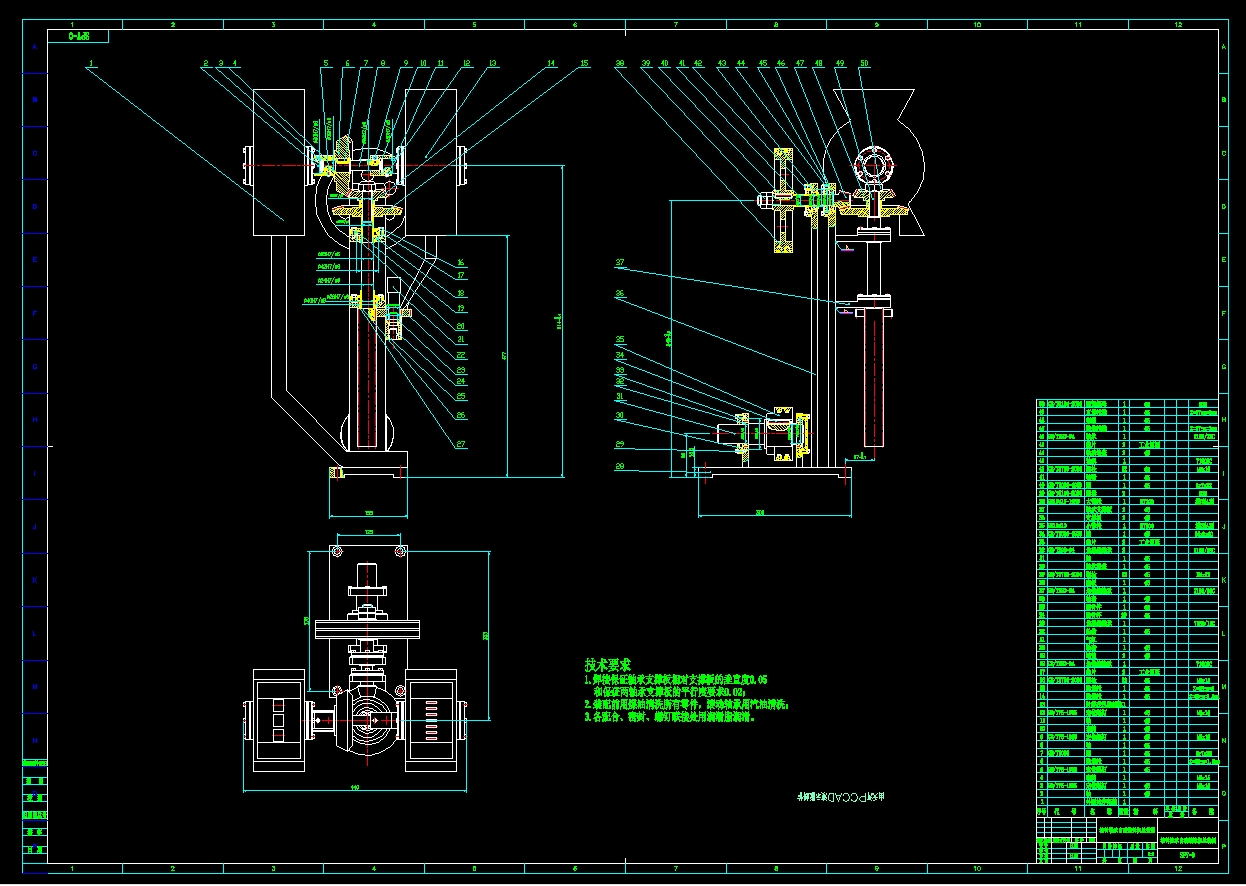Select top border column number 12
Screen dimensions: 1246x886
[1178, 24]
